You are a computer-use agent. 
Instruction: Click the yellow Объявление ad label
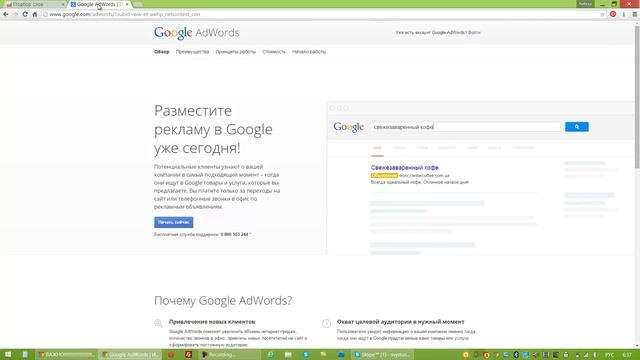[384, 176]
